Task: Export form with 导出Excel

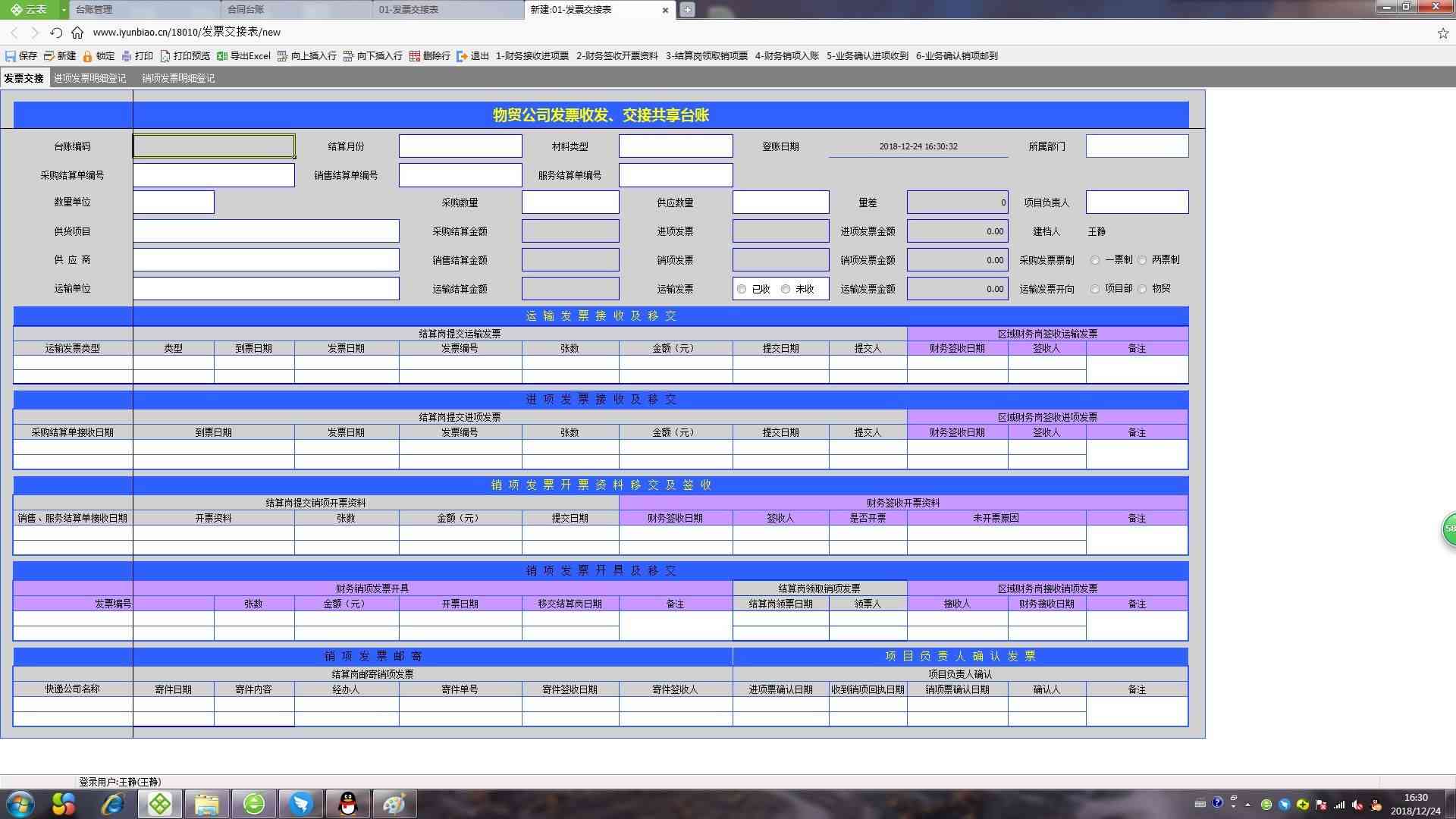Action: (243, 56)
